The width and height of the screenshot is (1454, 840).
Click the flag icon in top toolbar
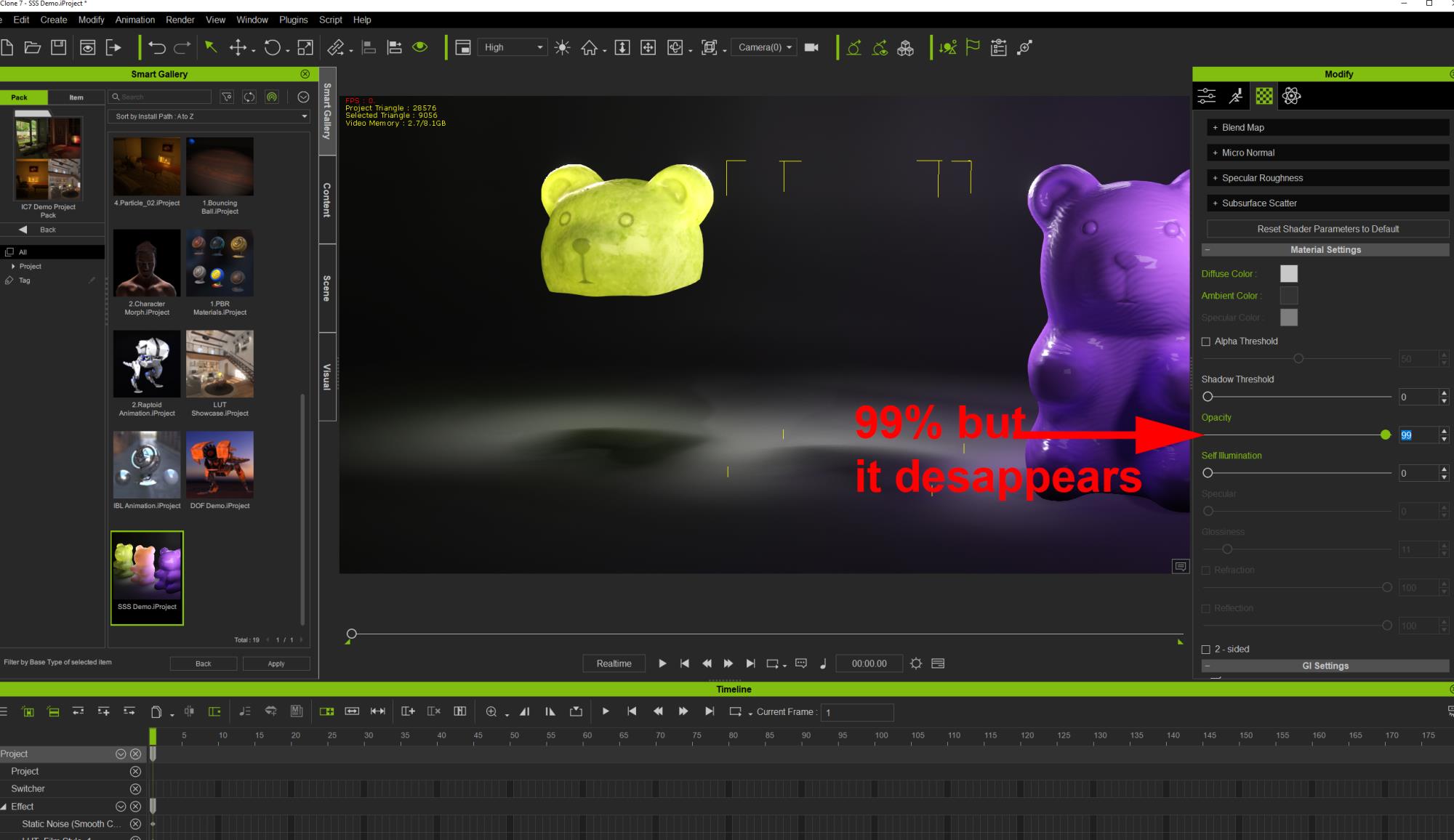[972, 47]
